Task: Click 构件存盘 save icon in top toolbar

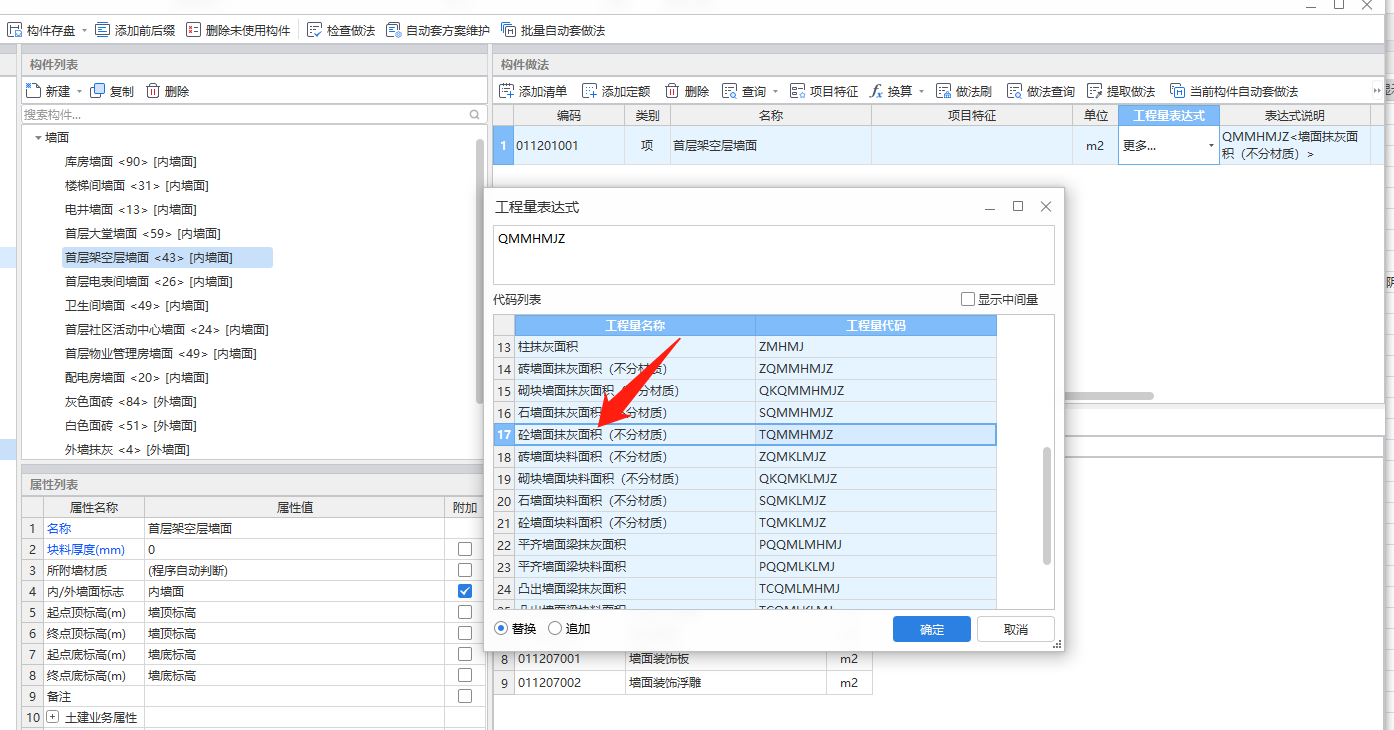Action: pyautogui.click(x=15, y=30)
